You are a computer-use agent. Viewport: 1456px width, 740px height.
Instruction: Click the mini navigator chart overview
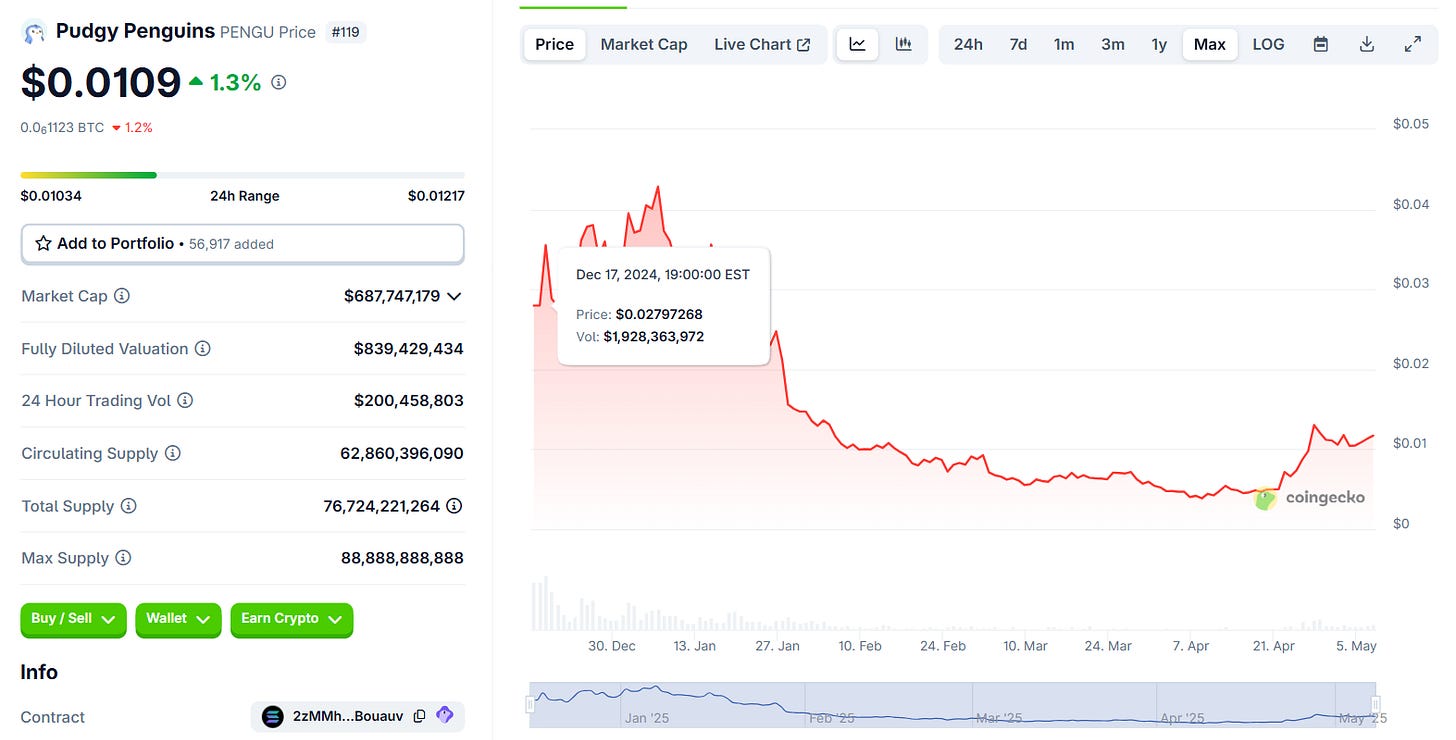point(953,703)
